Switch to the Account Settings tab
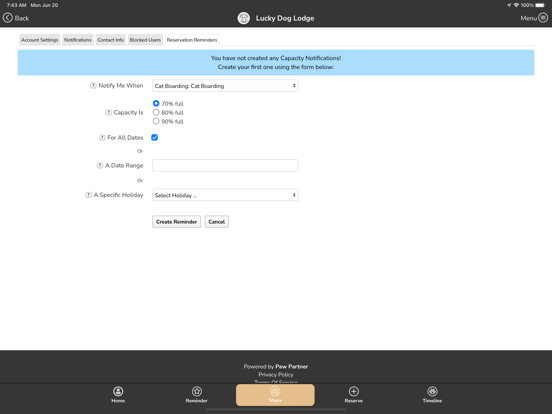Screen dimensions: 552x414 (x=40, y=40)
